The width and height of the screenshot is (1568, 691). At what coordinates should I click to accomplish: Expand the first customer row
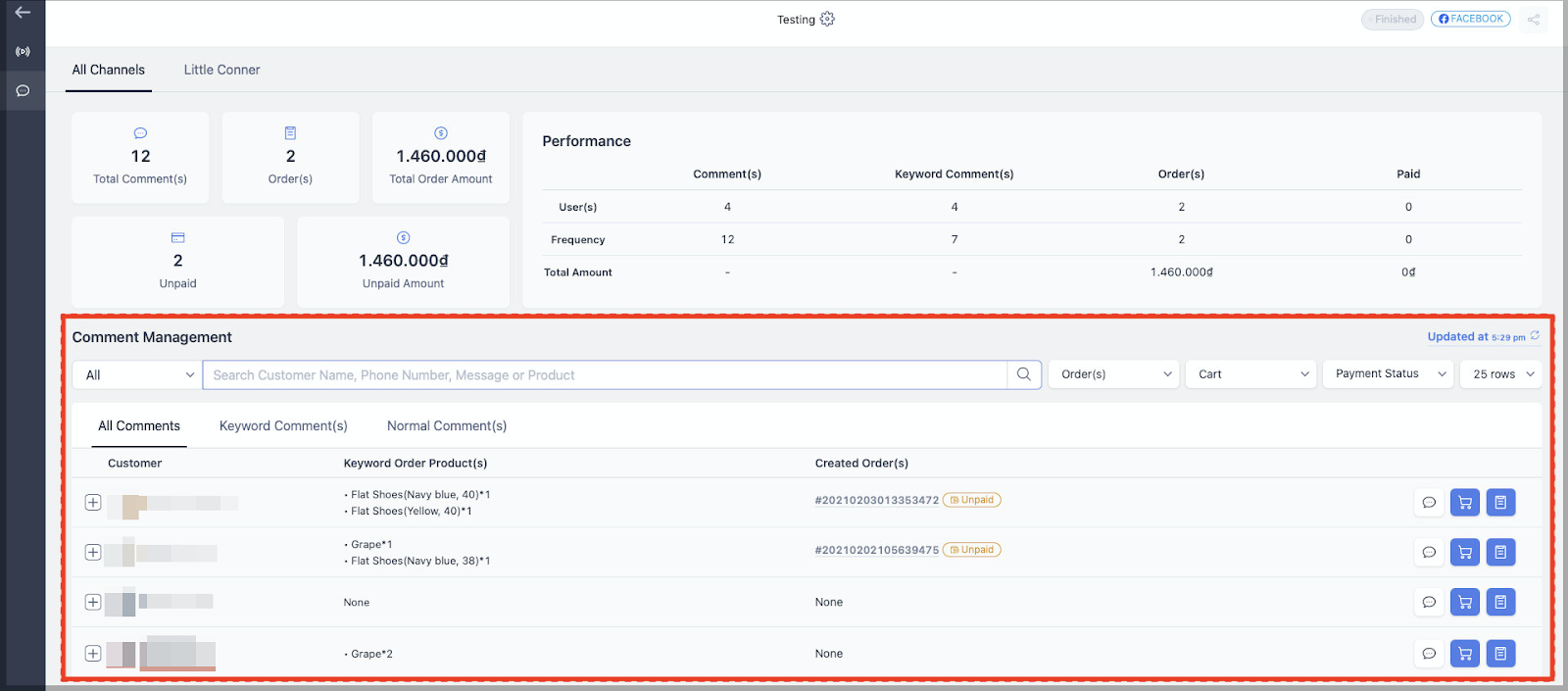click(93, 503)
